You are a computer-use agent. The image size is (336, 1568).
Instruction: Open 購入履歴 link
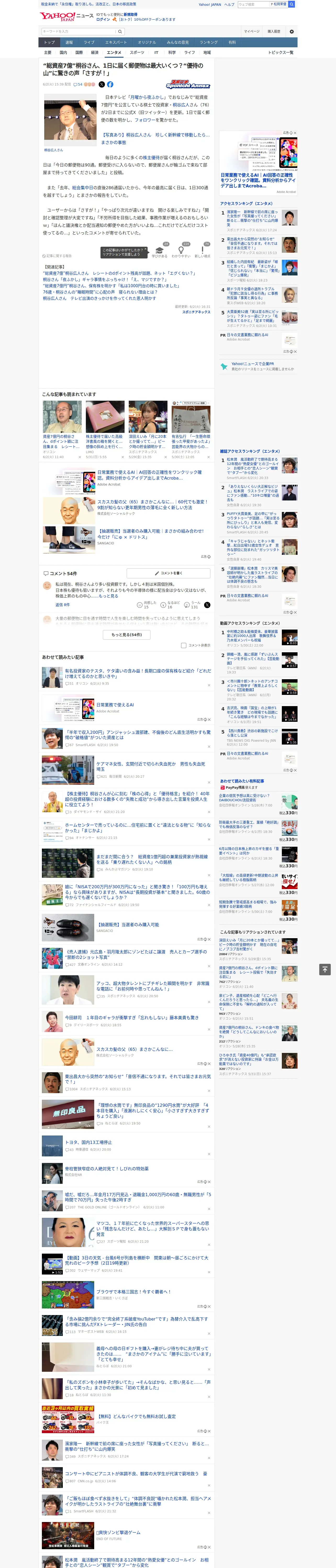pyautogui.click(x=274, y=32)
